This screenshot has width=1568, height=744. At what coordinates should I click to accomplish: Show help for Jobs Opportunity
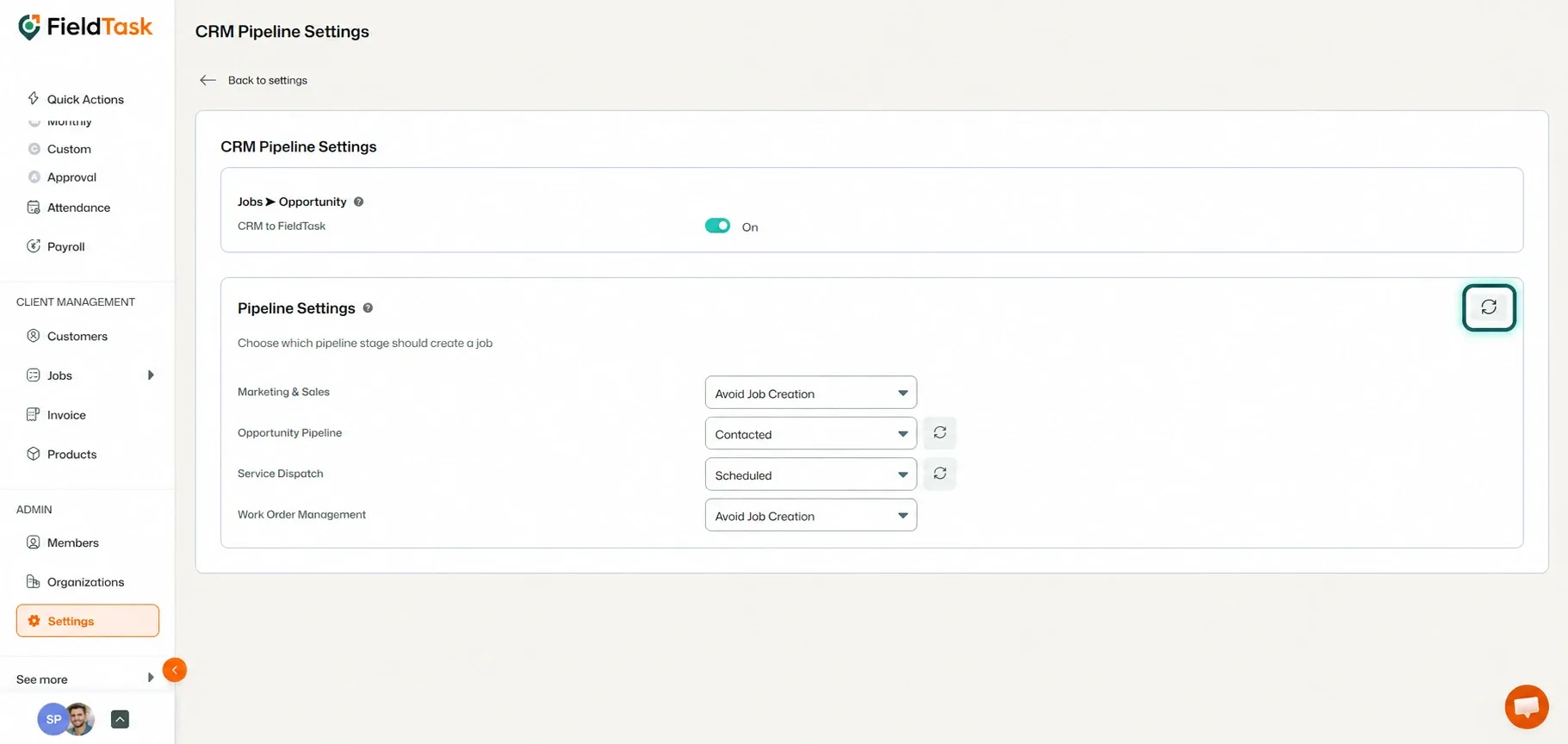[x=358, y=201]
